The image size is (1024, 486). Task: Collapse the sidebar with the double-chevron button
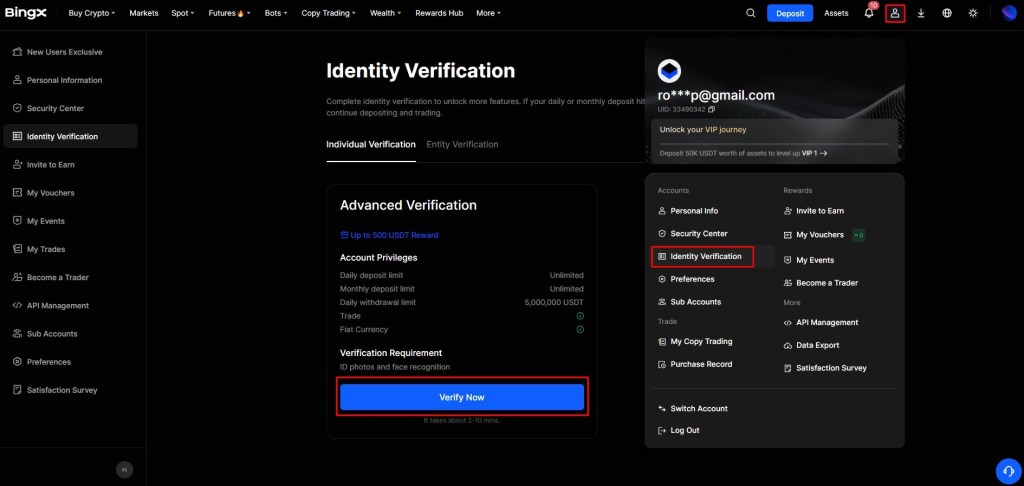pos(124,469)
